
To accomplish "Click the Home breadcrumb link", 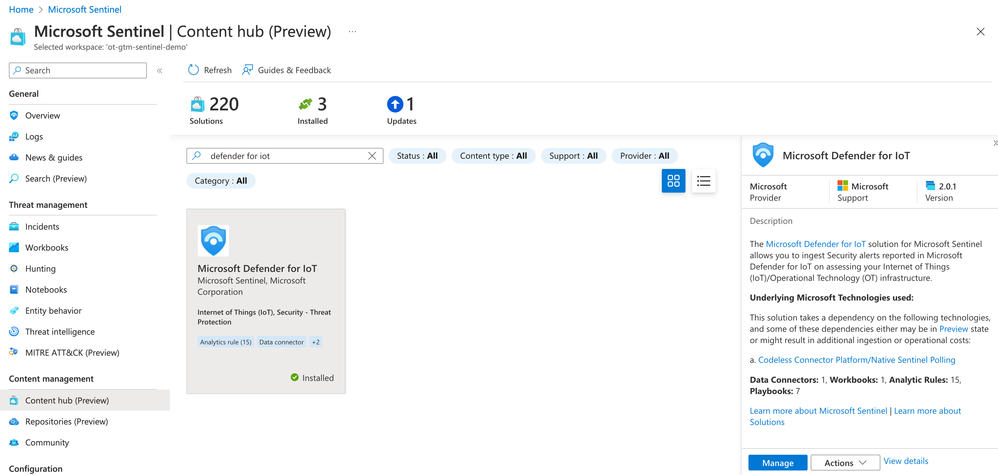I will 21,10.
